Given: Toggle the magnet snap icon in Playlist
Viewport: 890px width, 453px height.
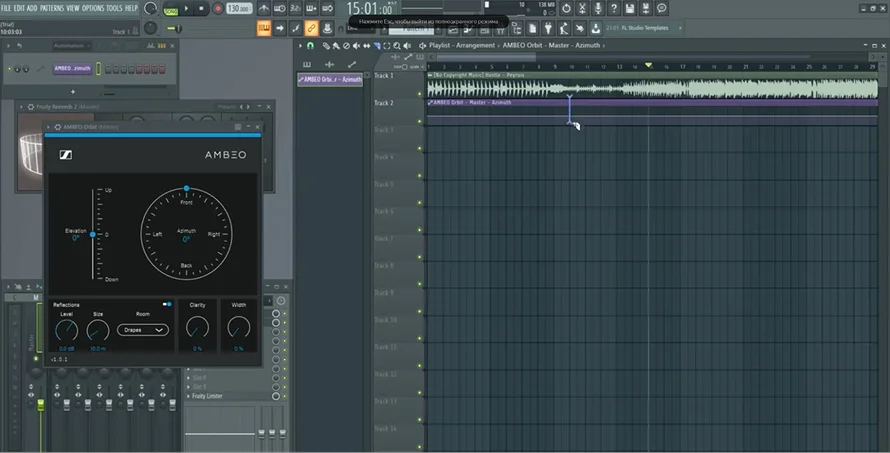Looking at the screenshot, I should click(310, 46).
